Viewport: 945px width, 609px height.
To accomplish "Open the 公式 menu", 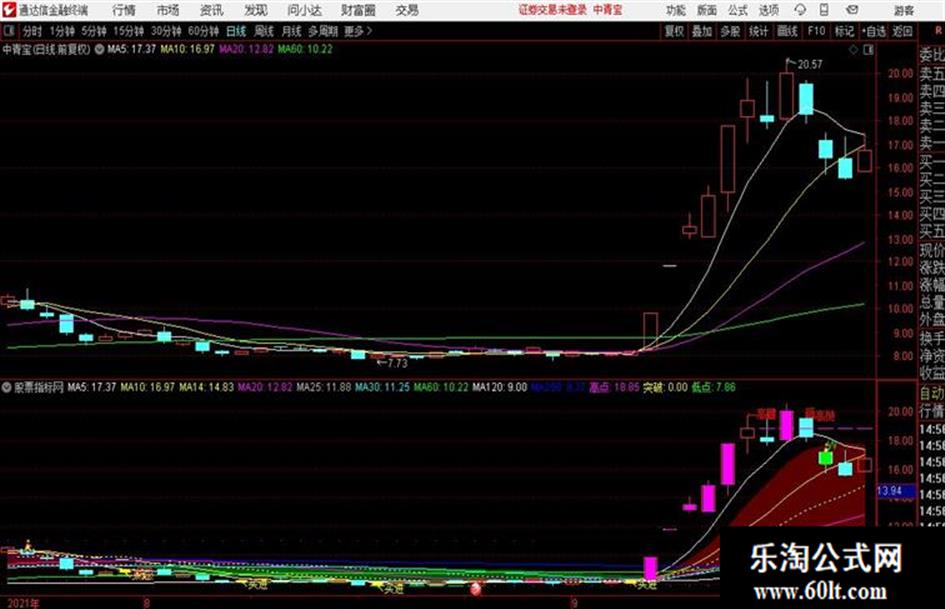I will pos(738,10).
